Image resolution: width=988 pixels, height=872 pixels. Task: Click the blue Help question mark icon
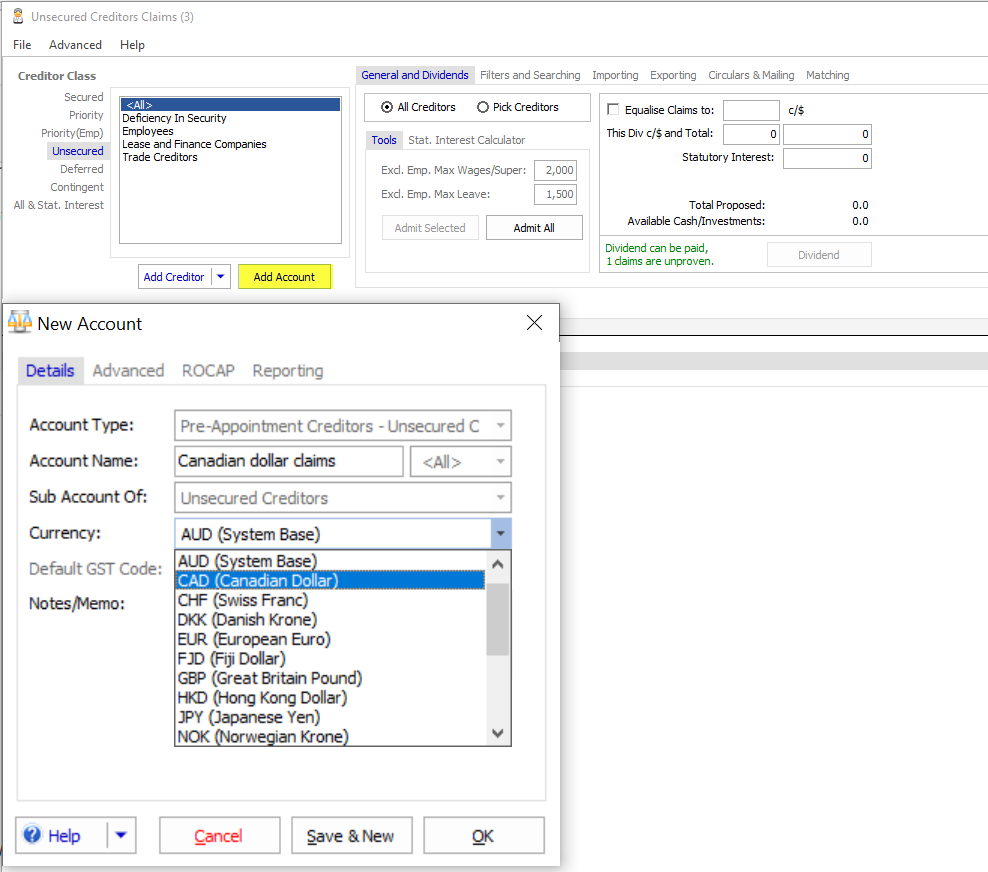point(33,835)
